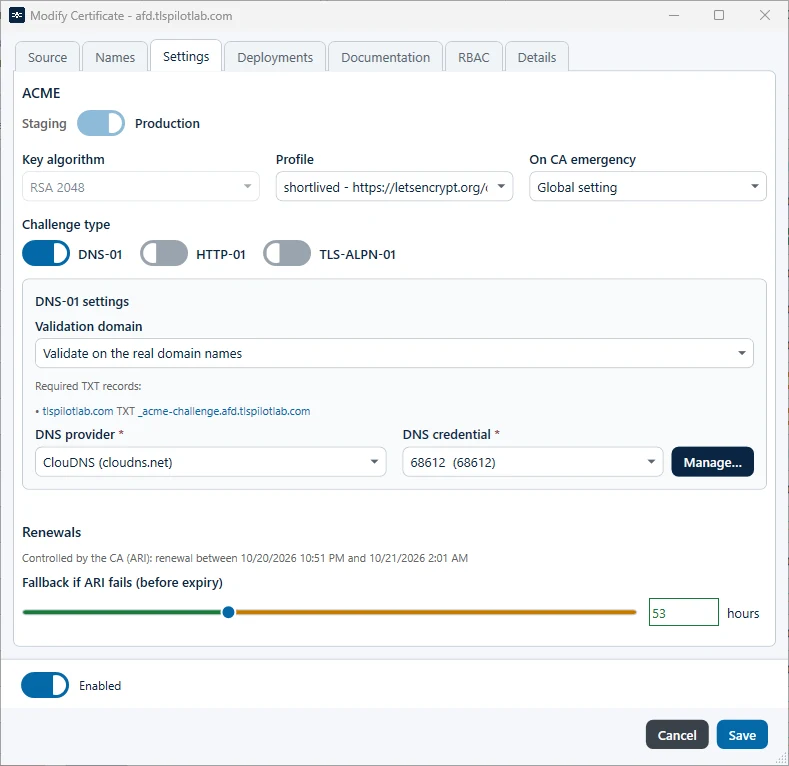Open the Documentation tab

click(385, 57)
